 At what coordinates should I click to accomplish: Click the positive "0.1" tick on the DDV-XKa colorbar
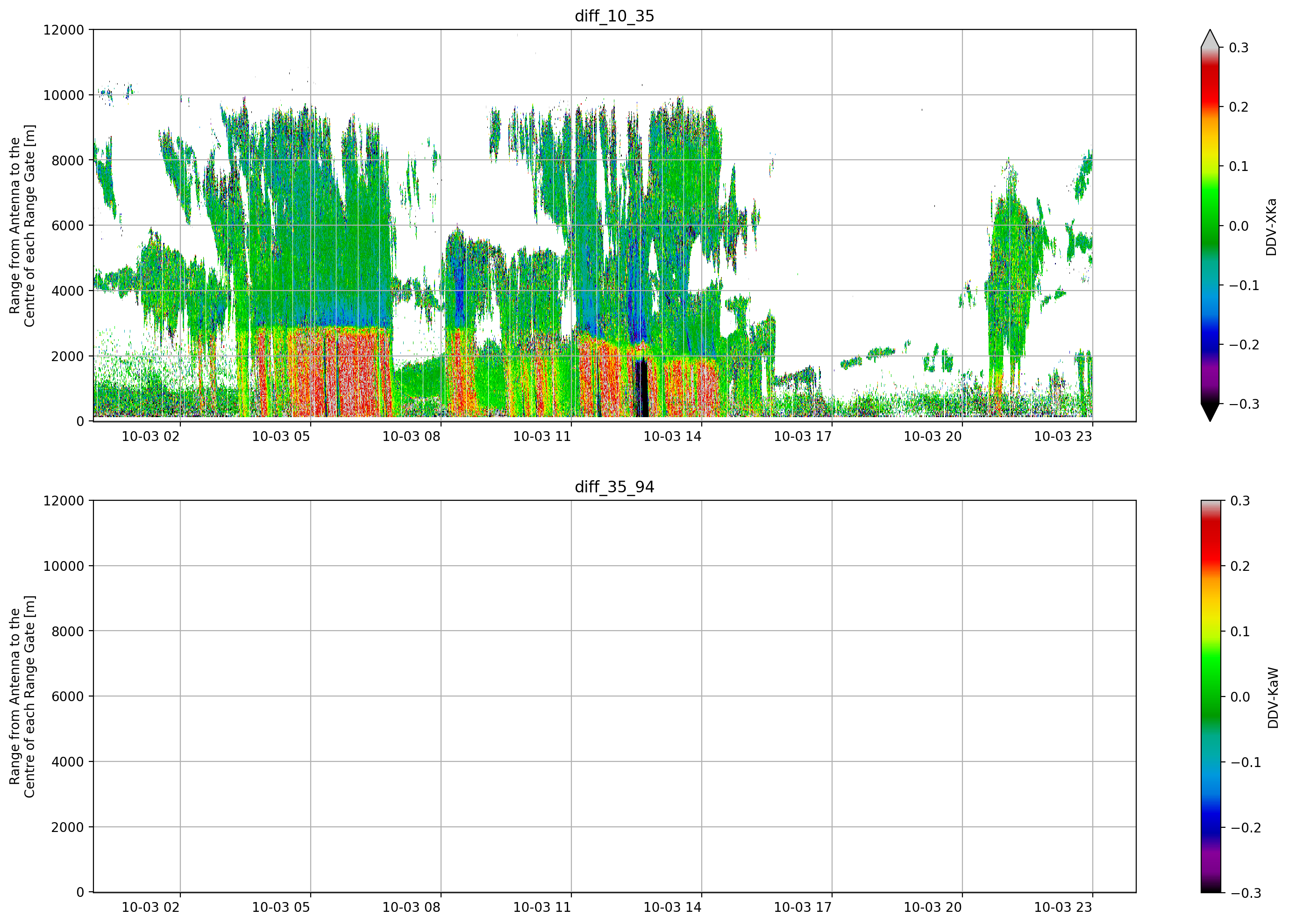coord(1239,167)
